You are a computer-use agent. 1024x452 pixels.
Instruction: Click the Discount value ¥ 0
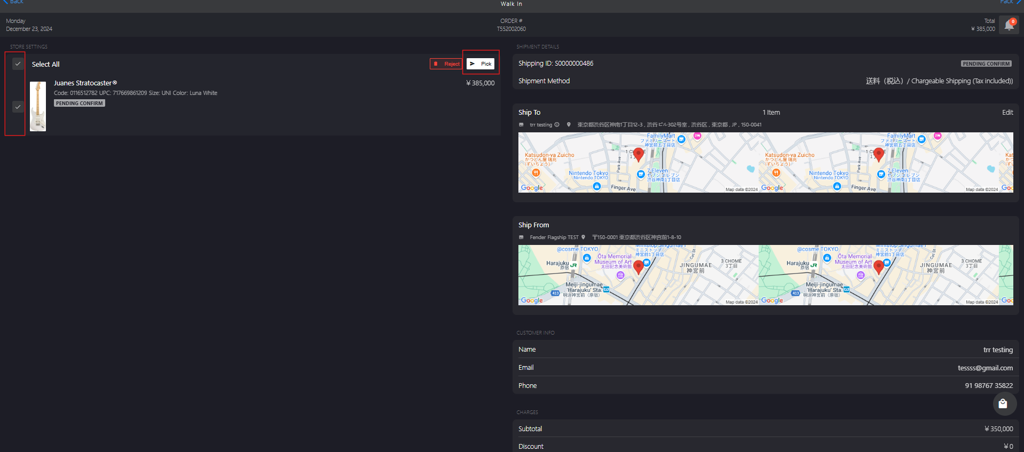(x=1009, y=446)
